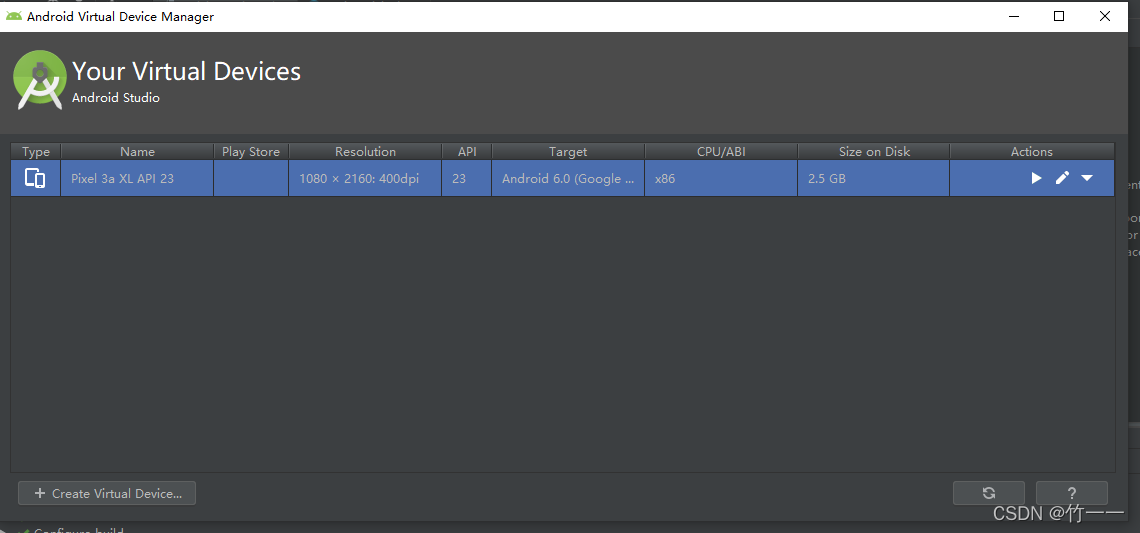Refresh the virtual device list
The height and width of the screenshot is (533, 1140).
pyautogui.click(x=989, y=493)
